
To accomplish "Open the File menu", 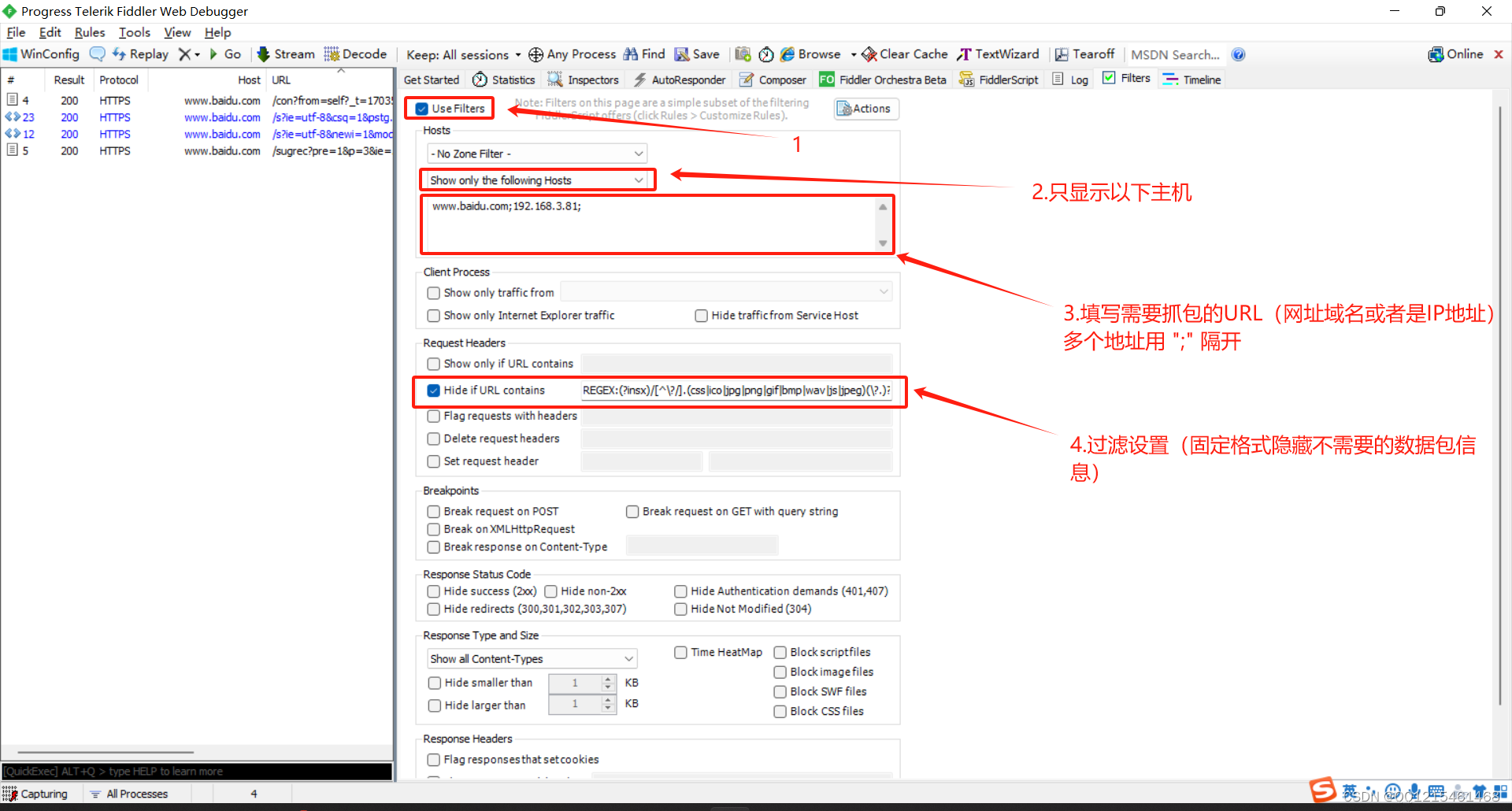I will click(16, 32).
